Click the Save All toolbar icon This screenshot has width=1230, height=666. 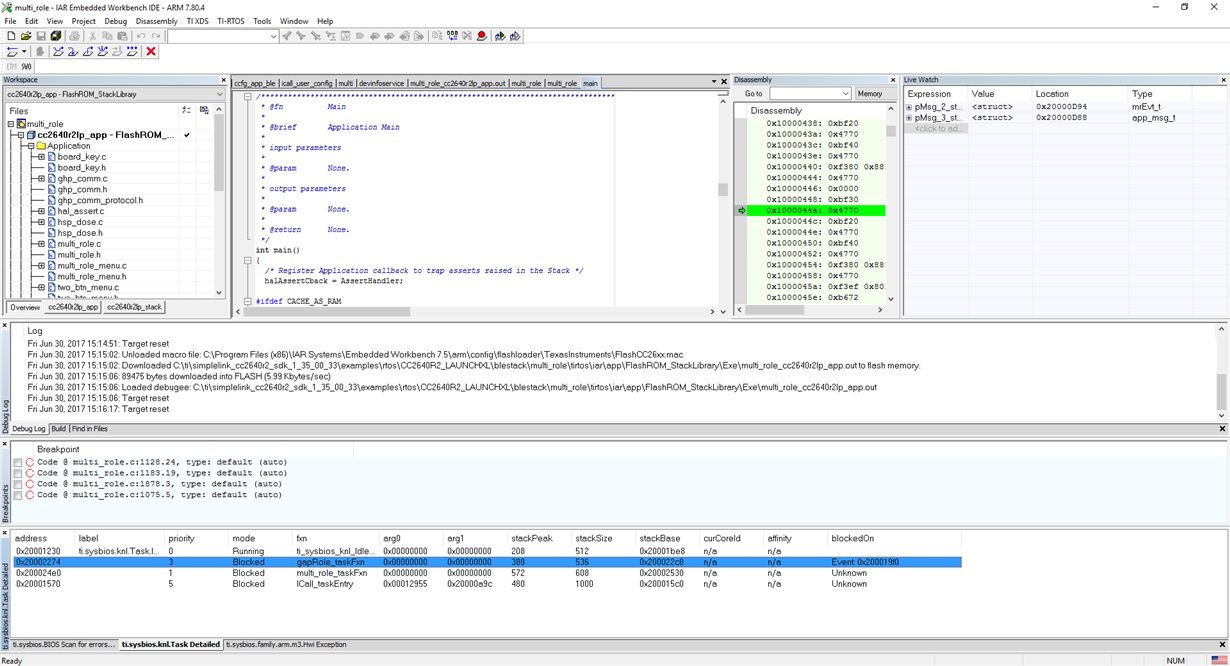[57, 35]
